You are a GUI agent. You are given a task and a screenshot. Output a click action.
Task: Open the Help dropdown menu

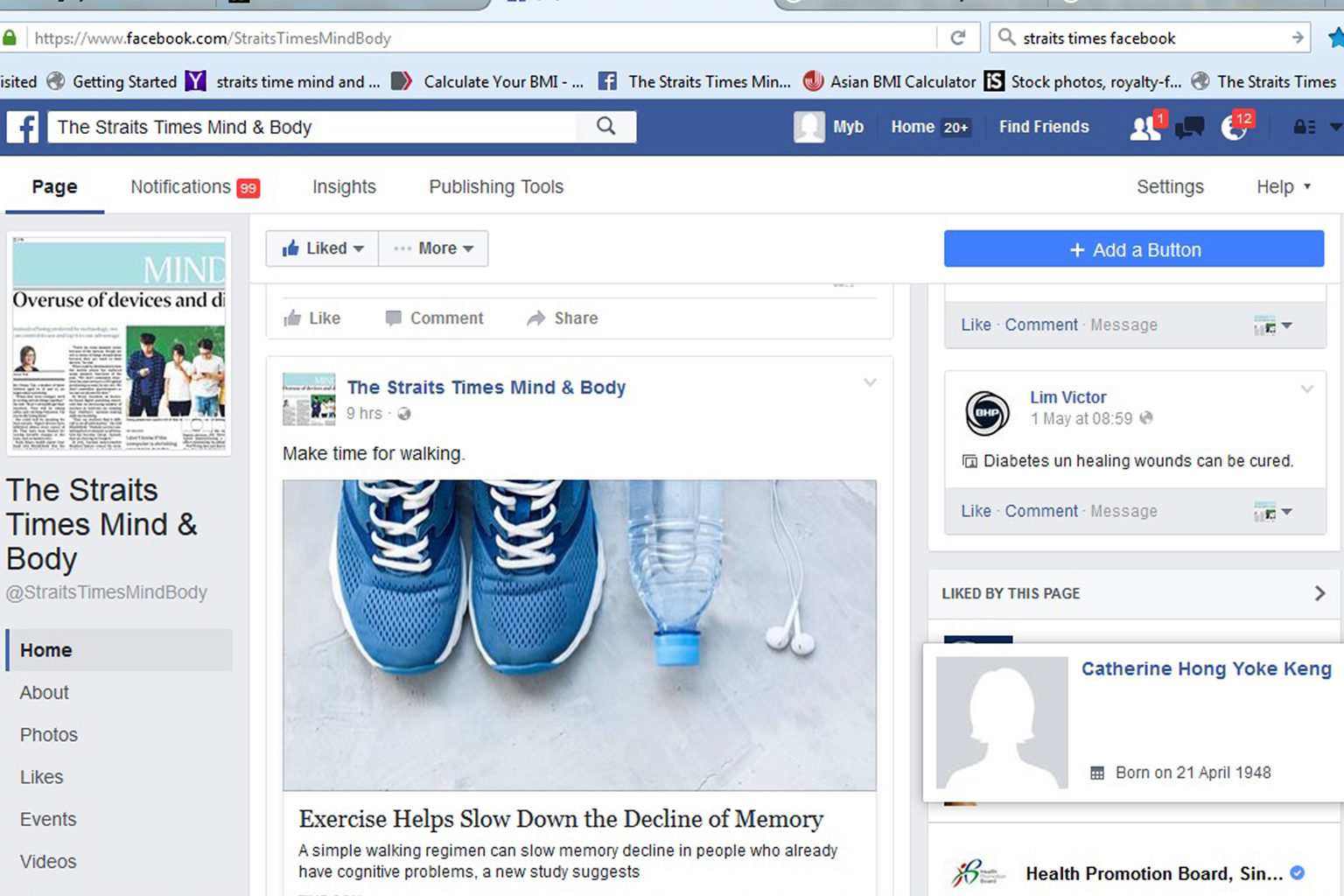pos(1284,186)
